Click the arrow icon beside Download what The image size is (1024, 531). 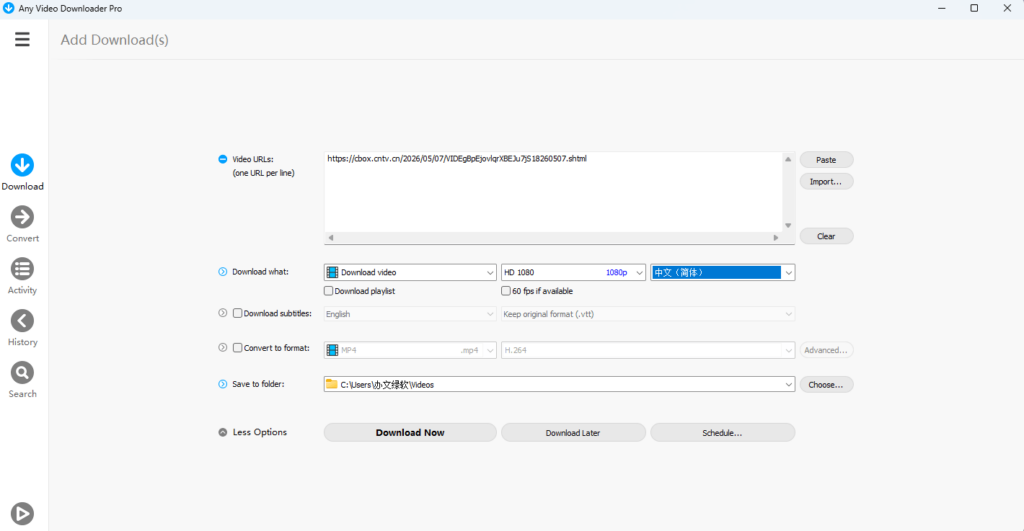pyautogui.click(x=223, y=272)
